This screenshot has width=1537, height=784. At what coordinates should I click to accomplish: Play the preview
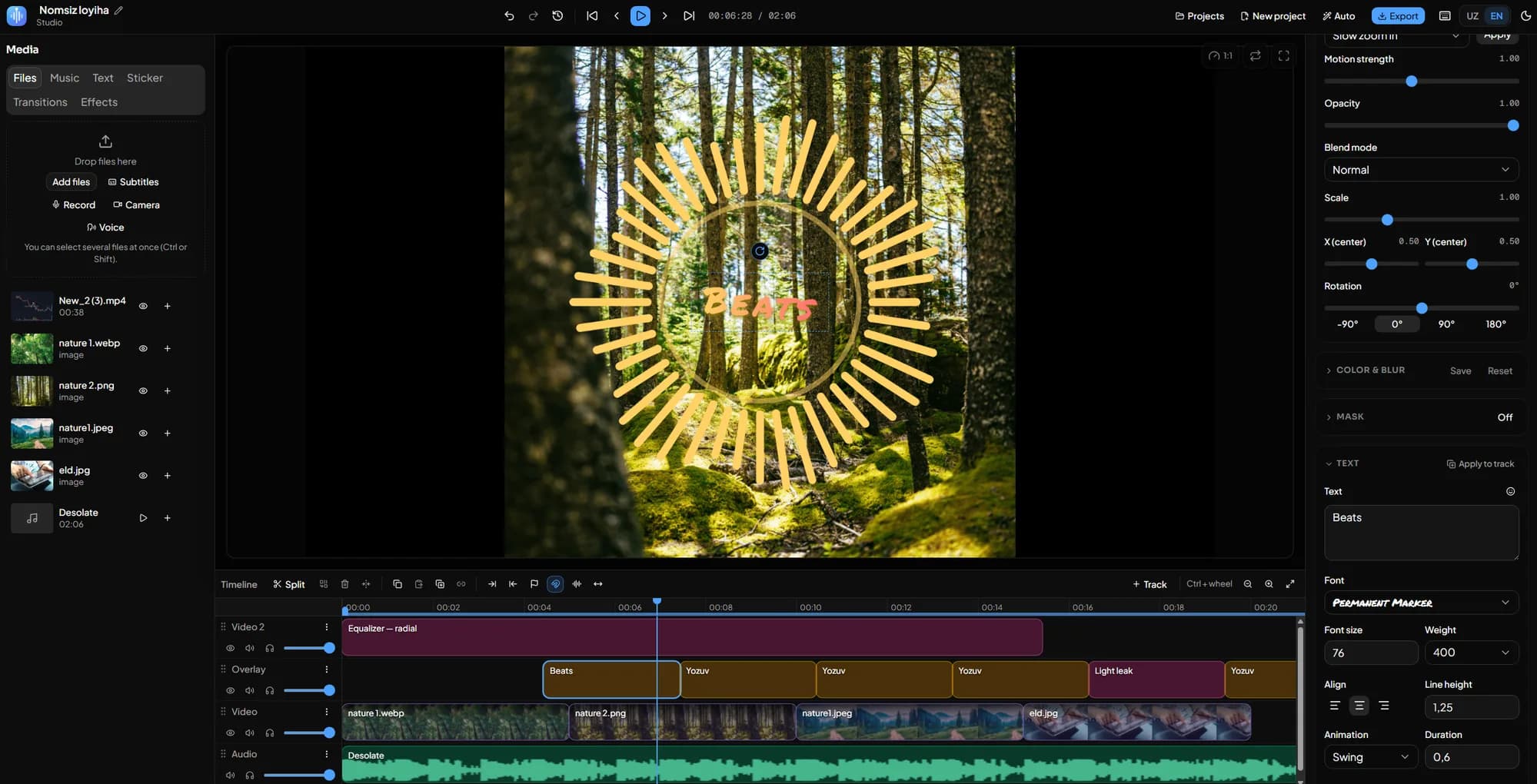click(640, 15)
